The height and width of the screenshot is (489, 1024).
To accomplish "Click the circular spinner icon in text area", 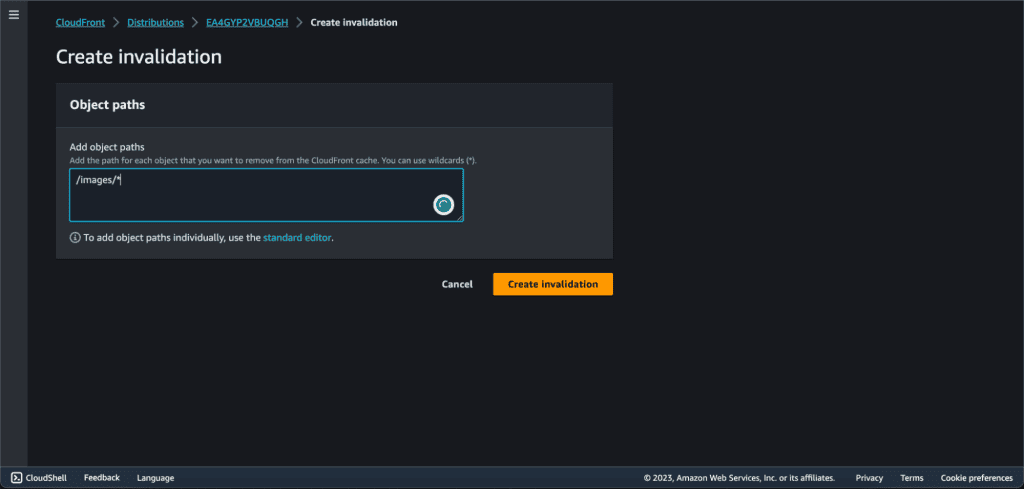I will tap(443, 205).
